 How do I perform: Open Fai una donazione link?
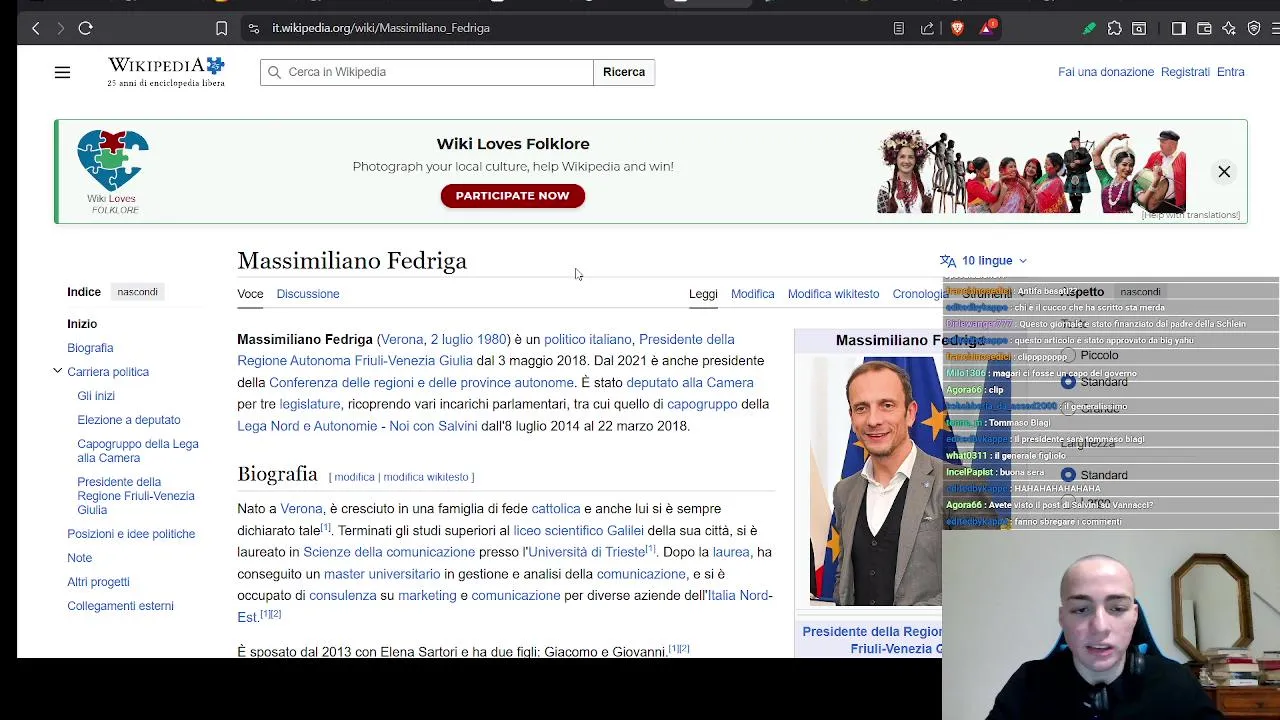[1106, 72]
